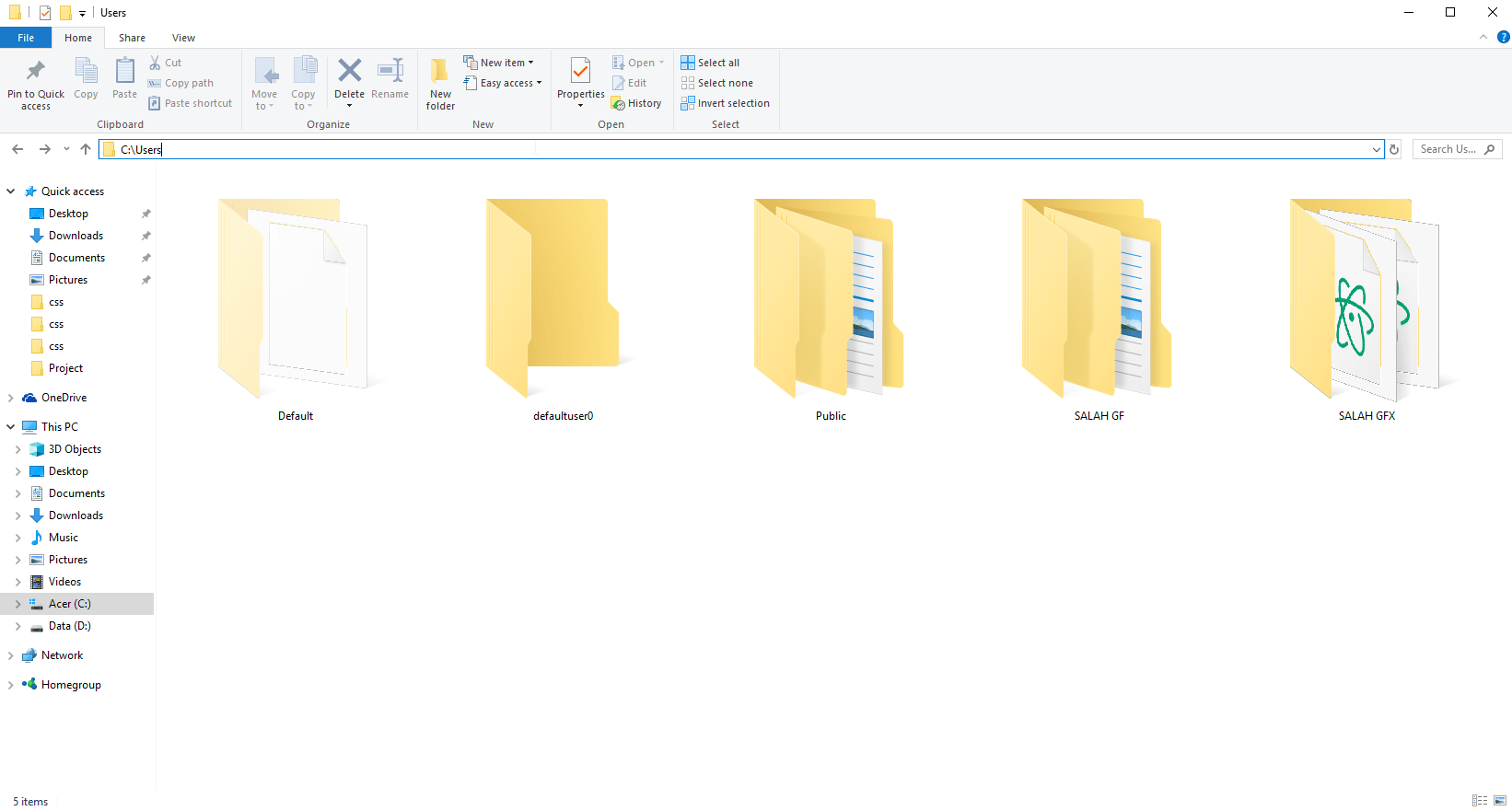Select Videos in navigation pane

[x=65, y=582]
